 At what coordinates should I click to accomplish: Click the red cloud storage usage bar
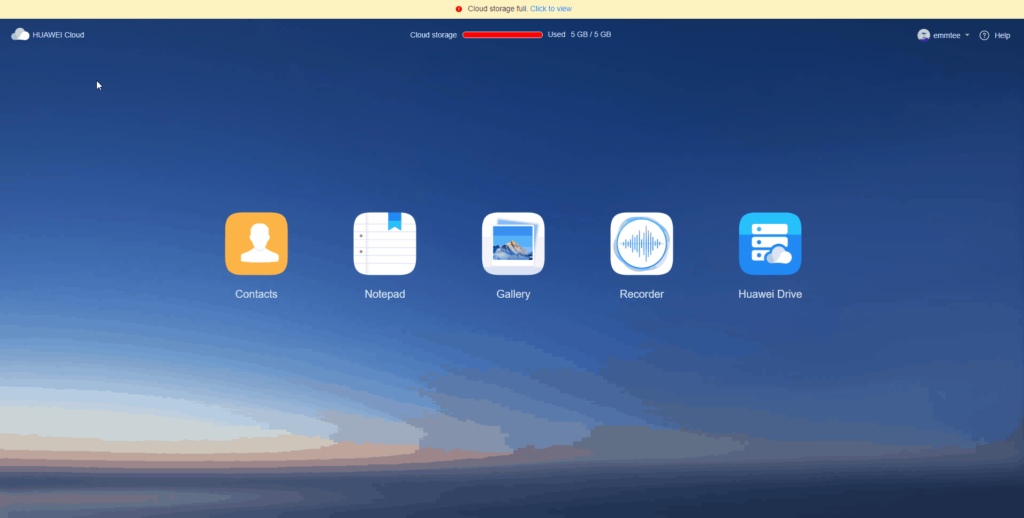[502, 35]
